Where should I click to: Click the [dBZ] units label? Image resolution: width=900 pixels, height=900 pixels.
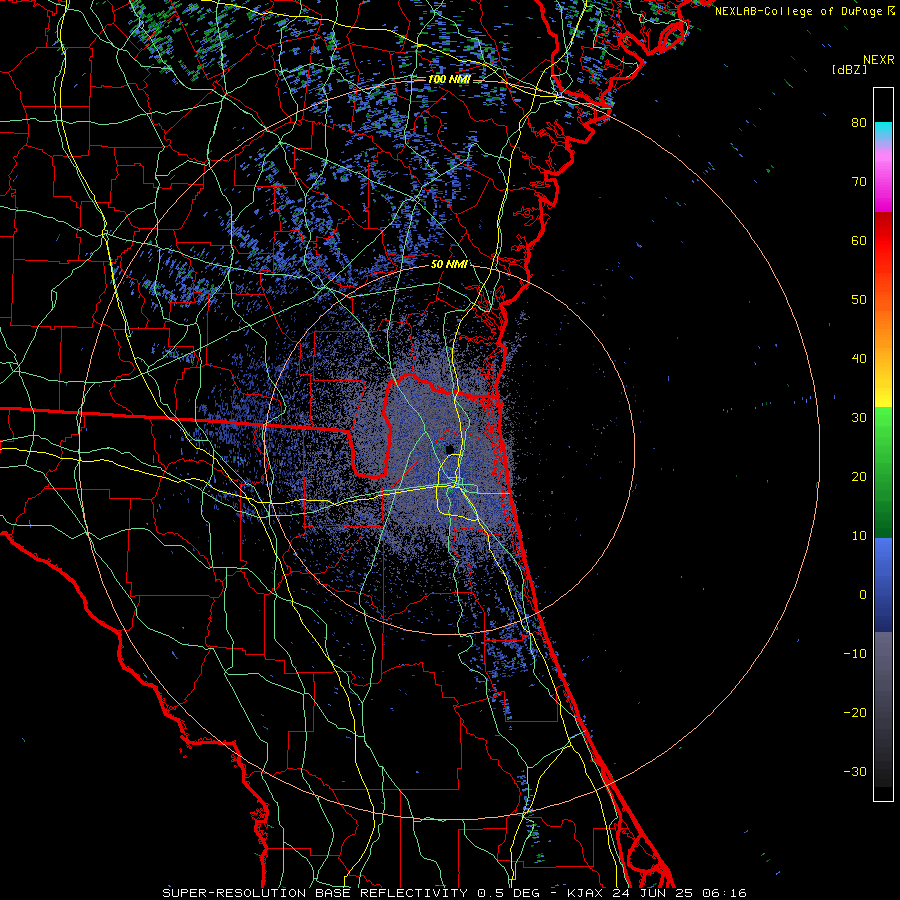[x=849, y=69]
